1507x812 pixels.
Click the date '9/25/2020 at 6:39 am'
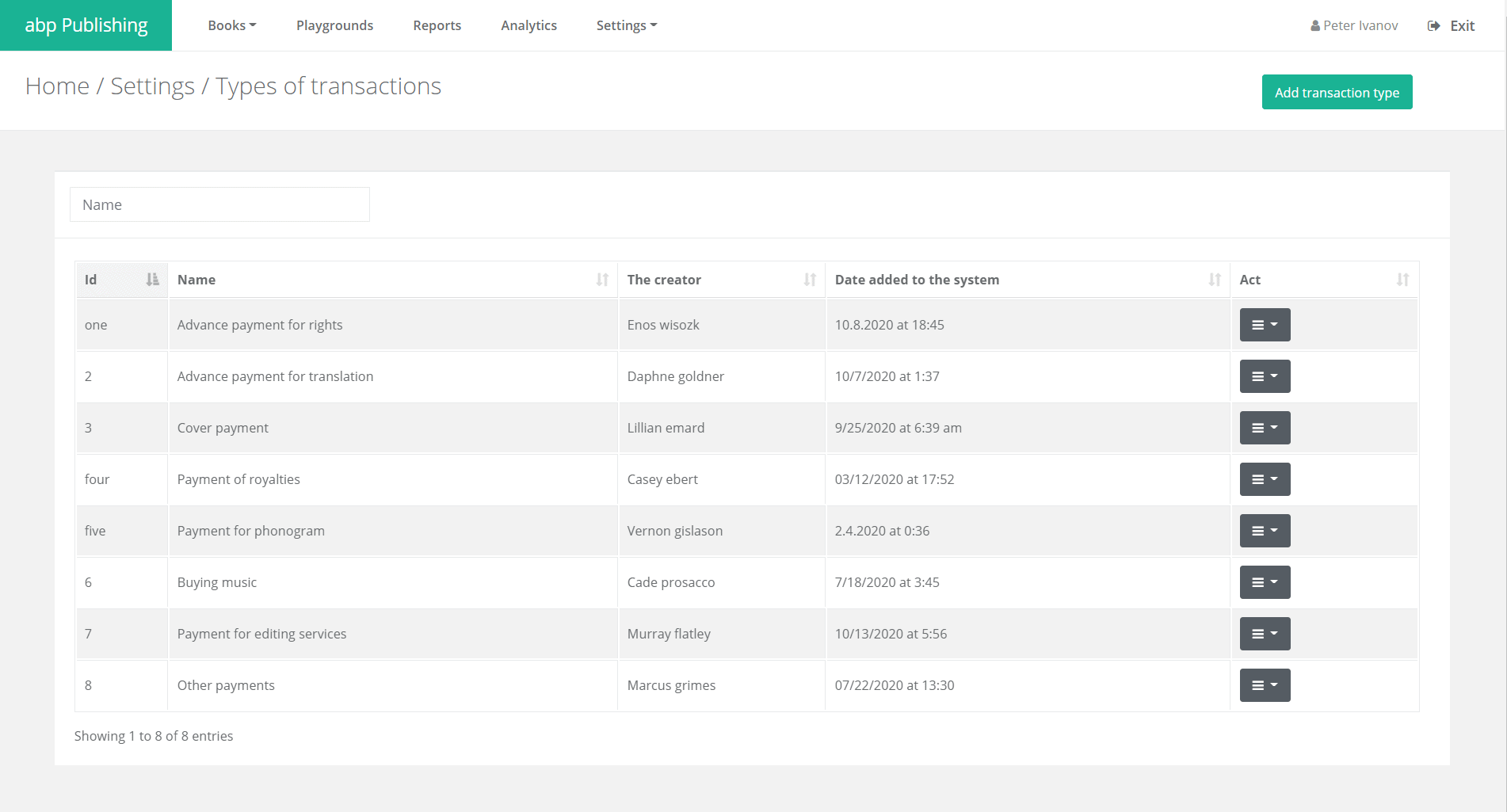(898, 428)
